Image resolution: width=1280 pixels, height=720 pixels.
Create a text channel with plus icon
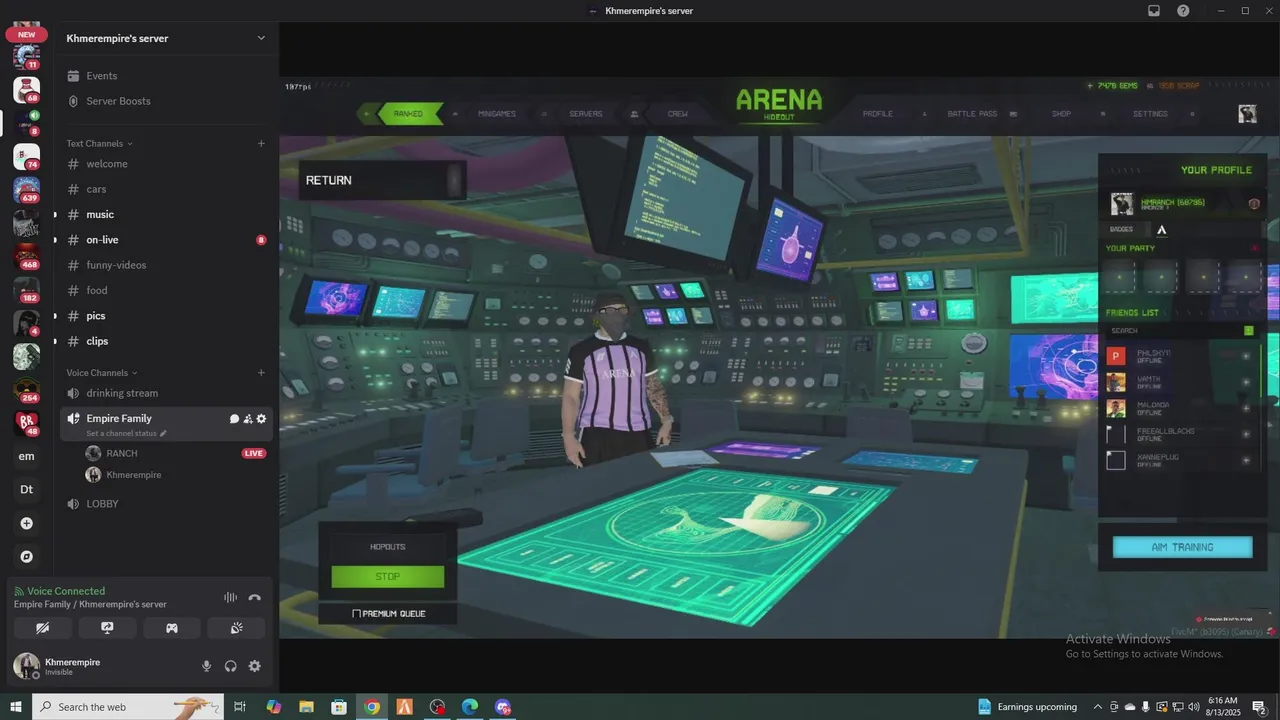[x=261, y=144]
